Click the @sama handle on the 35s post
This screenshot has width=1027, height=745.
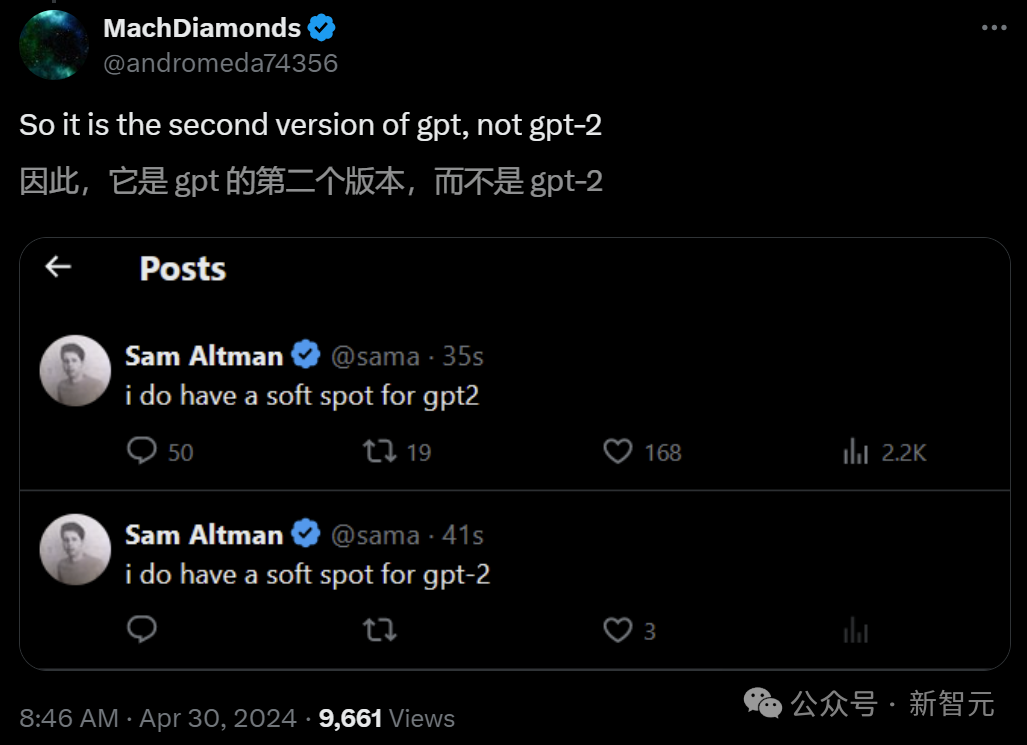tap(374, 357)
